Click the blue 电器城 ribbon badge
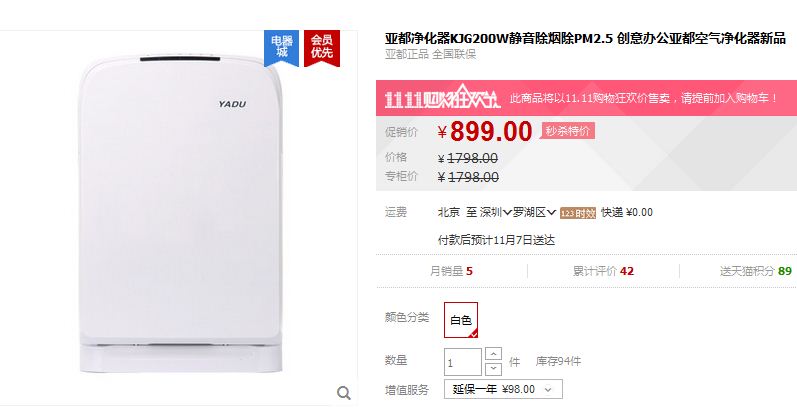This screenshot has height=412, width=797. [x=282, y=48]
